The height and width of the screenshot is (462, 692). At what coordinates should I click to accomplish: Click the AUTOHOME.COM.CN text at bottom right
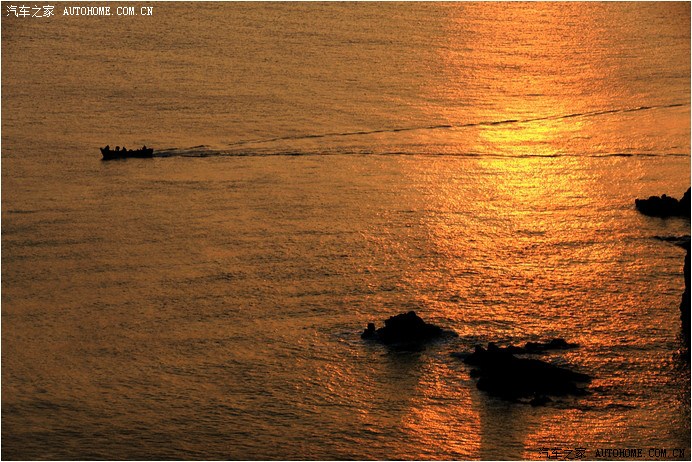[641, 453]
